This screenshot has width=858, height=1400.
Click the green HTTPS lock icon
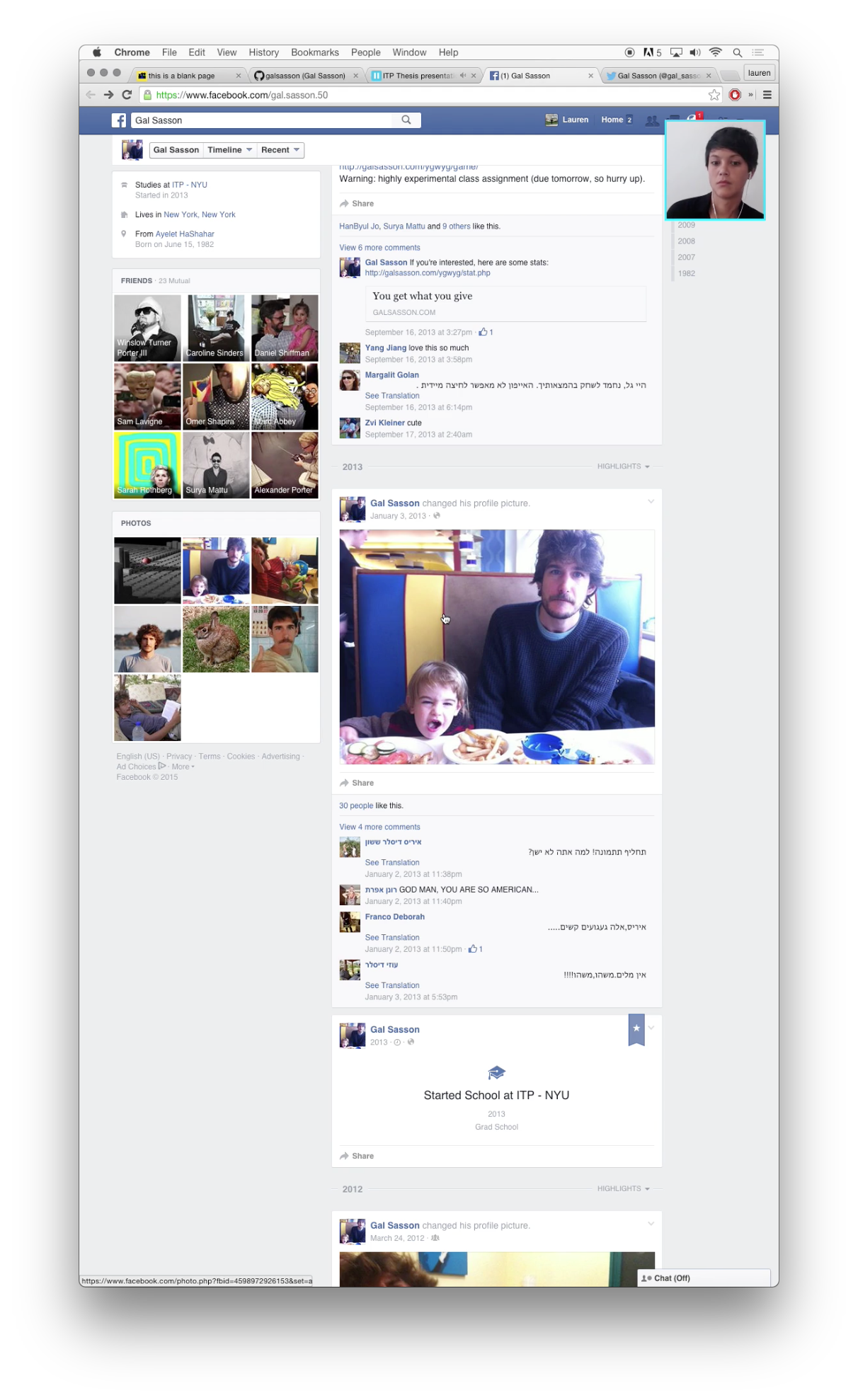(147, 95)
